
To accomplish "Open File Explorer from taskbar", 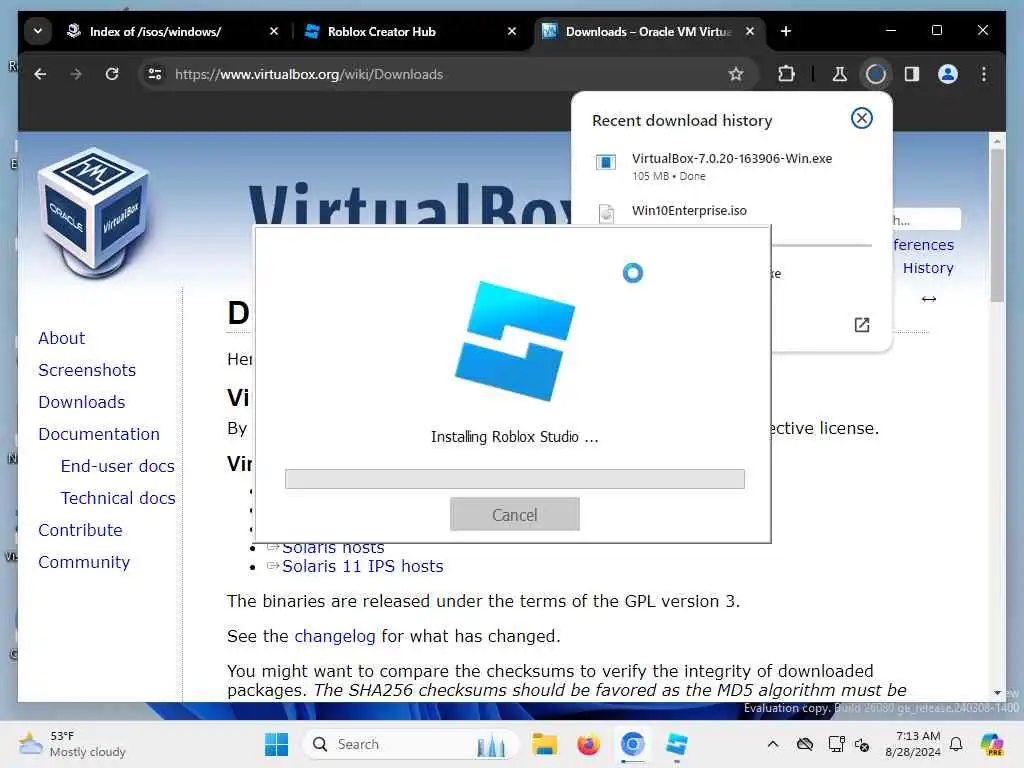I will click(x=544, y=744).
